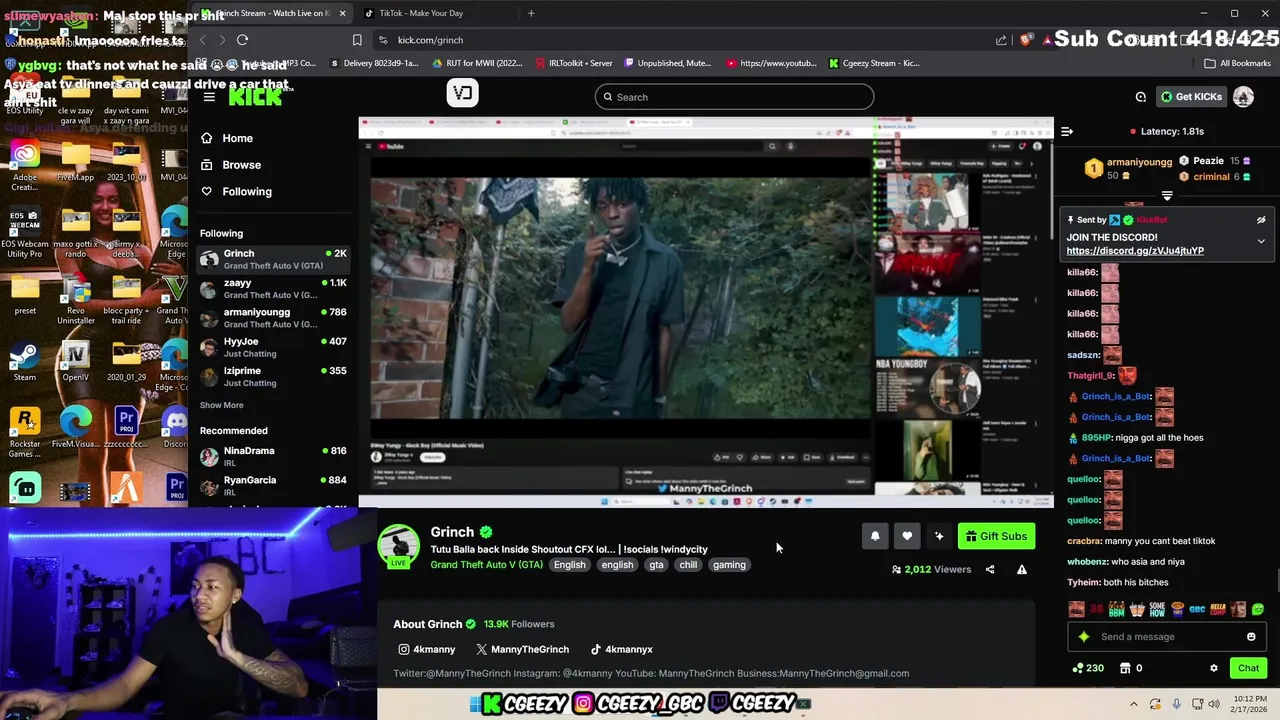Open the channel shop icon

pos(1125,668)
